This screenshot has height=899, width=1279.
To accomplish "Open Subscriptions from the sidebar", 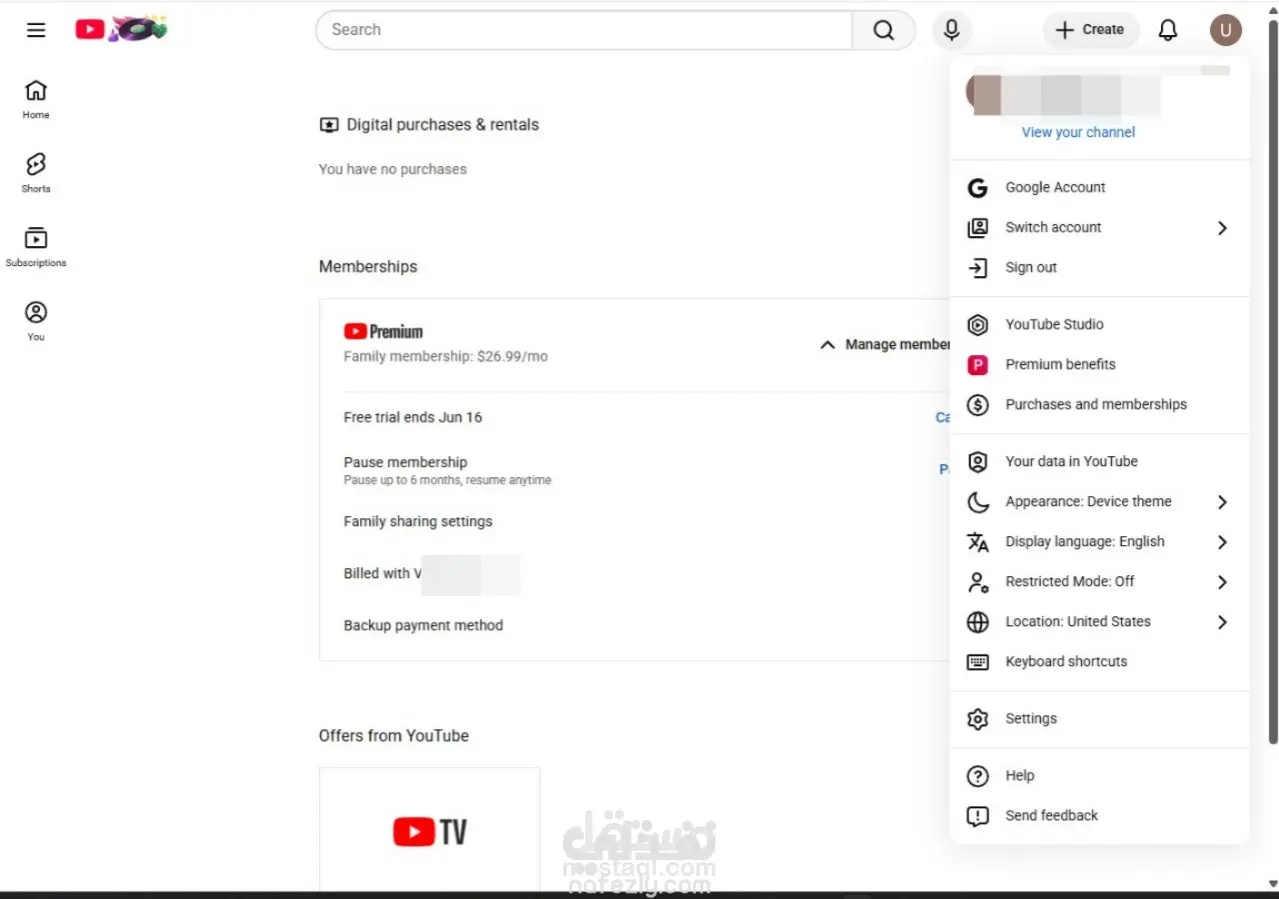I will point(36,247).
